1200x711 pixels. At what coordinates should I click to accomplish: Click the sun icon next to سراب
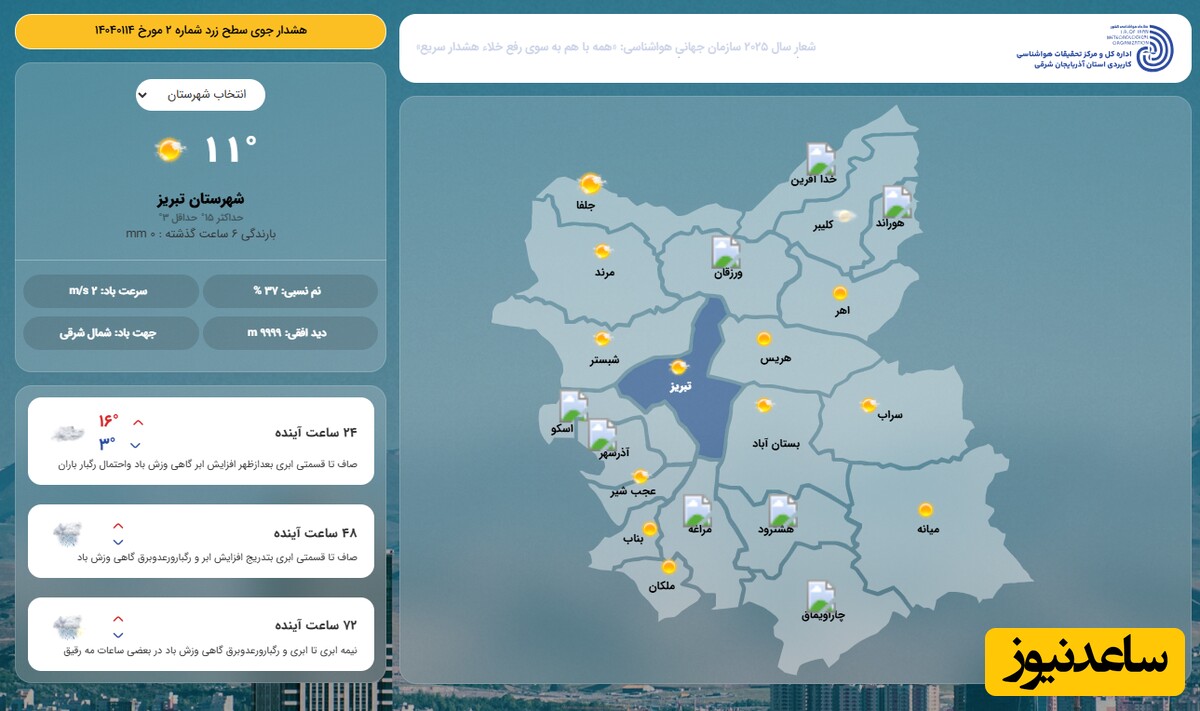(x=869, y=405)
